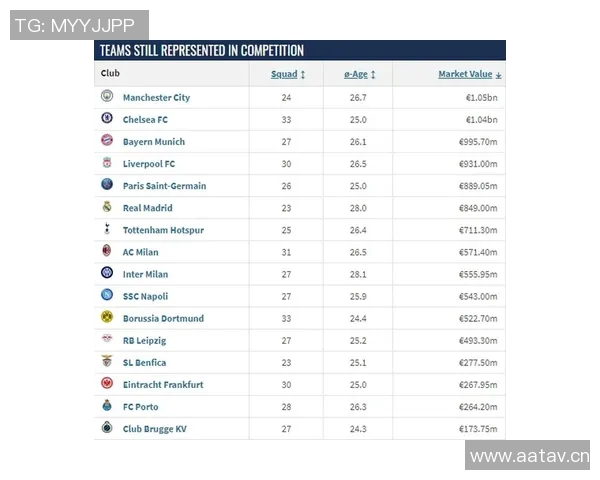Click the Liverpool FC club crest
Screen dimensions: 600x480
(x=107, y=163)
